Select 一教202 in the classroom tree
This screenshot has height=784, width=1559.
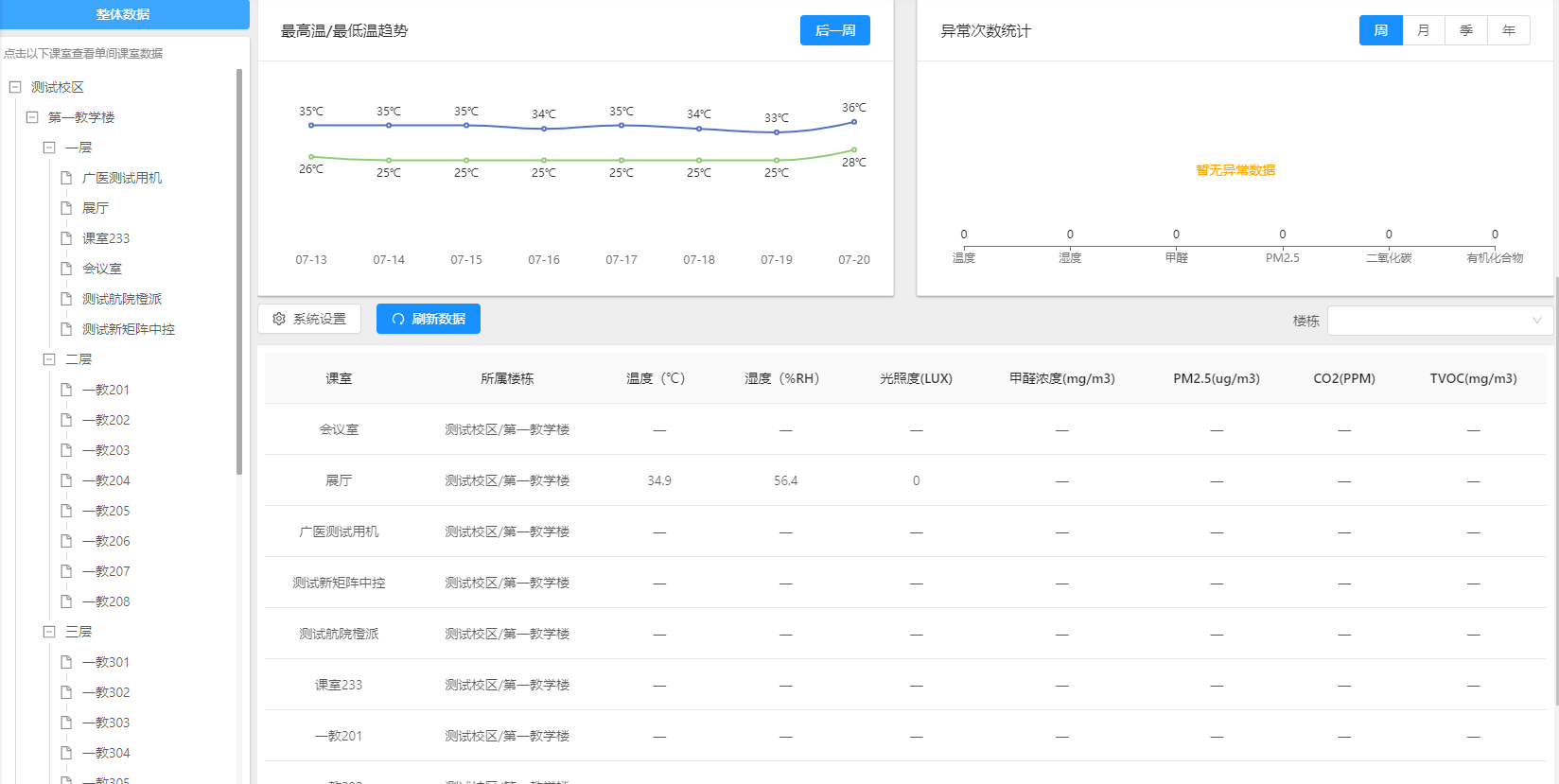point(106,420)
